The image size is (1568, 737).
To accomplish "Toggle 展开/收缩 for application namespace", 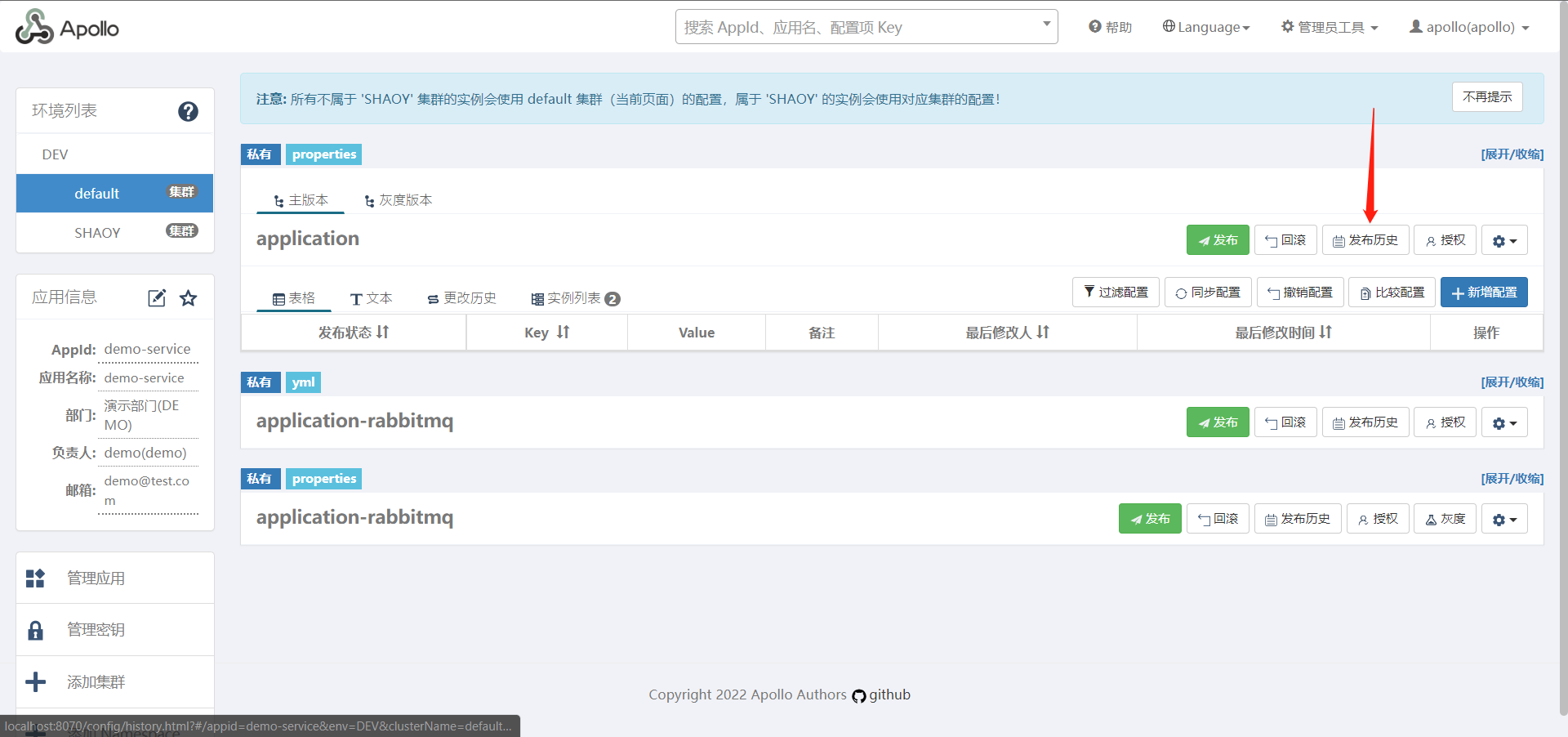I will click(x=1512, y=154).
